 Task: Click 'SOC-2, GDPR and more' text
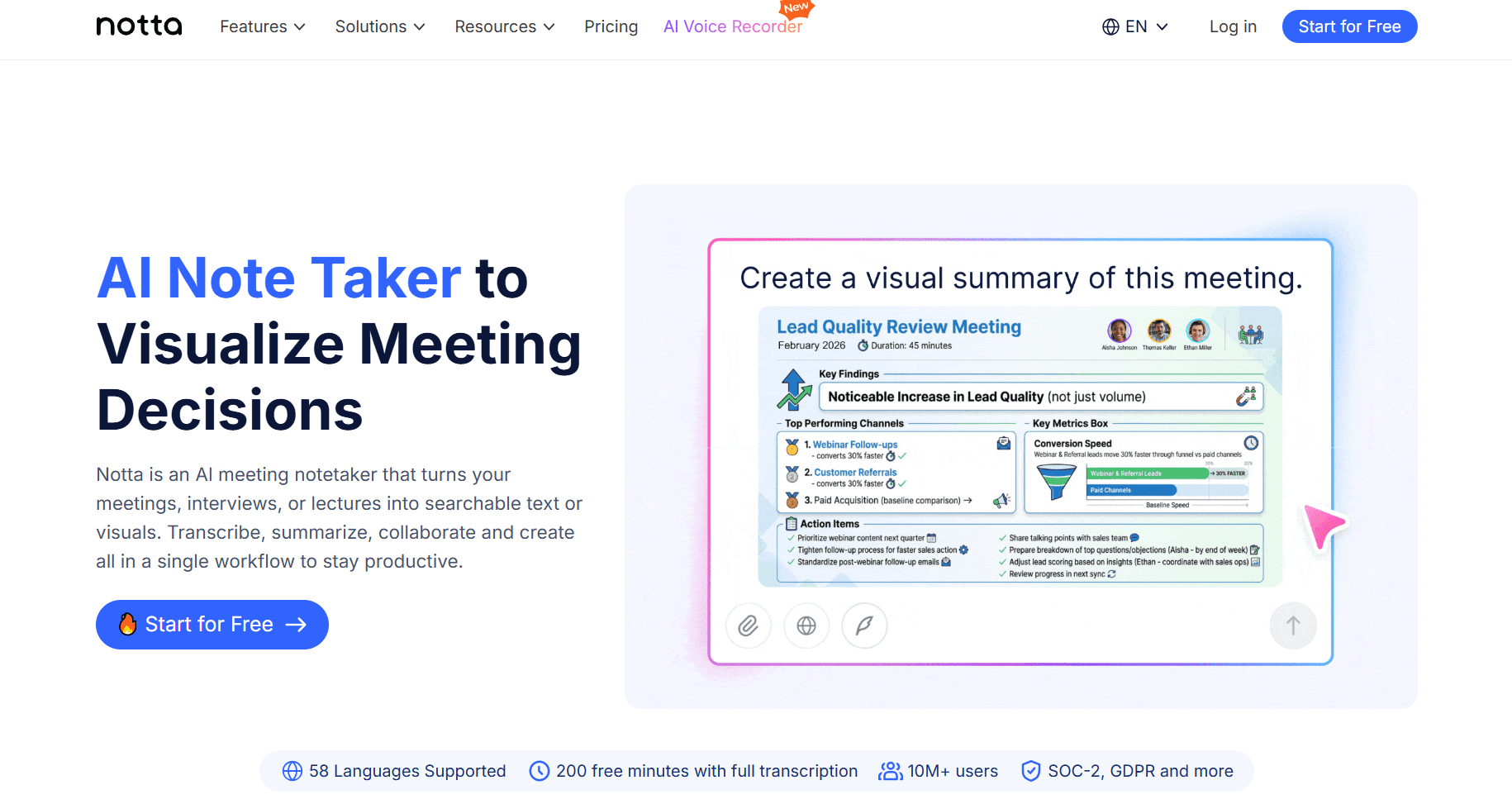tap(1140, 771)
